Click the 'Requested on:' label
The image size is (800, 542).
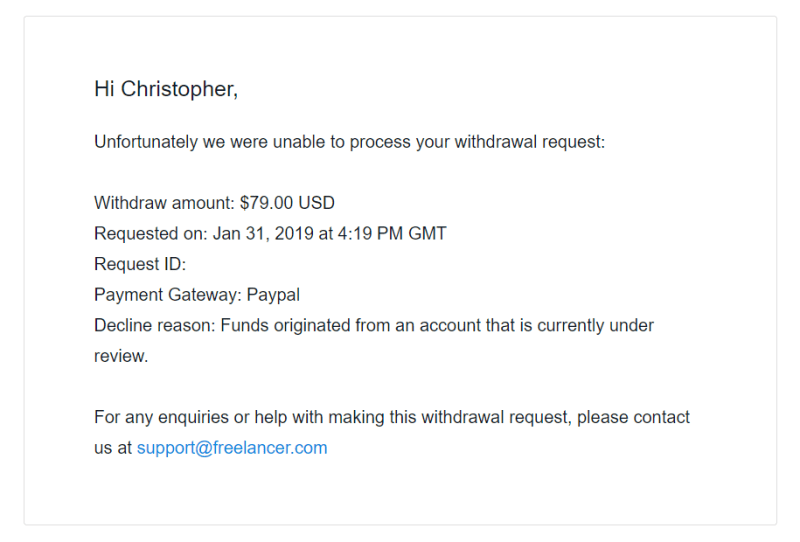[151, 233]
